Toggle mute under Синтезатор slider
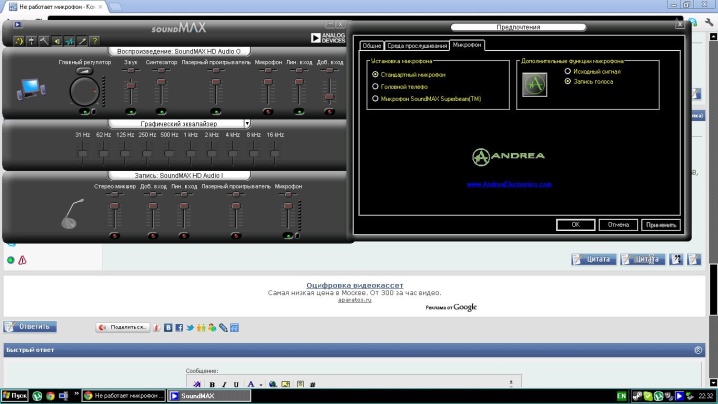 (161, 111)
